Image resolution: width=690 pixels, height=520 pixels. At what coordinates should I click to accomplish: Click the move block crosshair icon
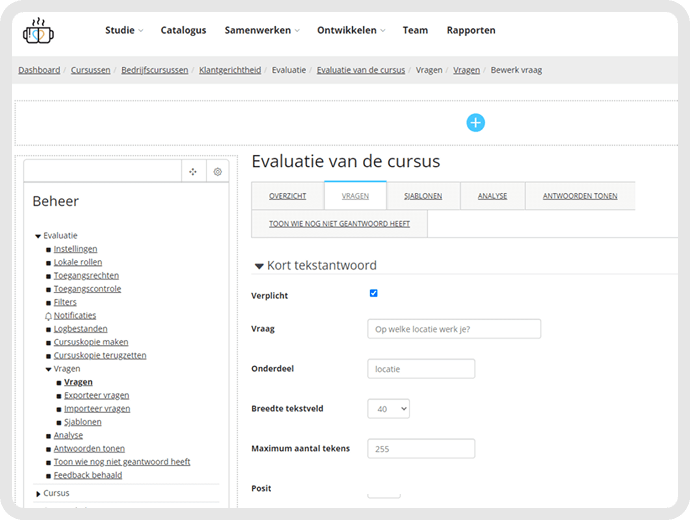(x=193, y=172)
